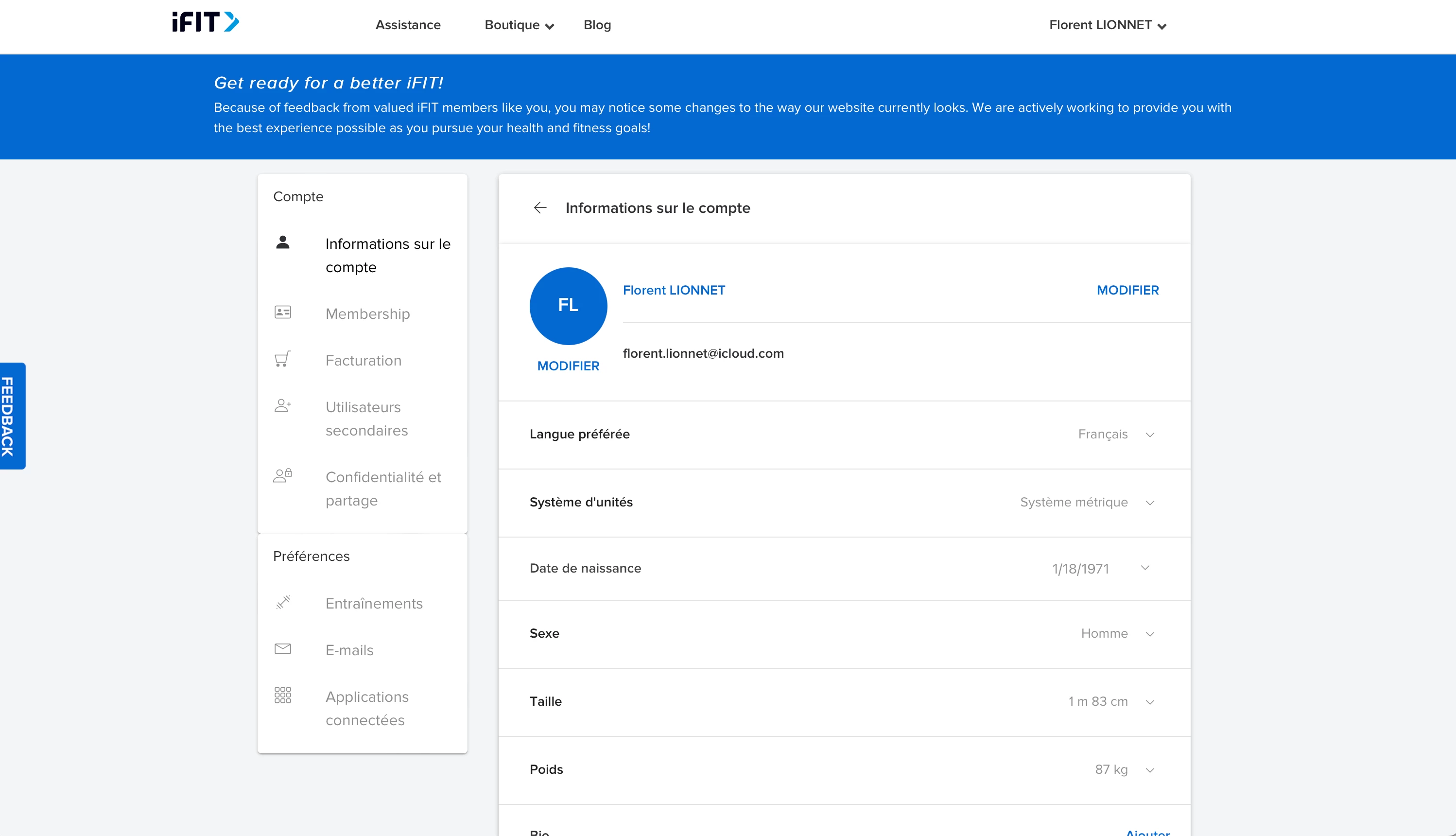This screenshot has width=1456, height=836.
Task: Click the Entraînements dumbbell icon
Action: point(283,602)
